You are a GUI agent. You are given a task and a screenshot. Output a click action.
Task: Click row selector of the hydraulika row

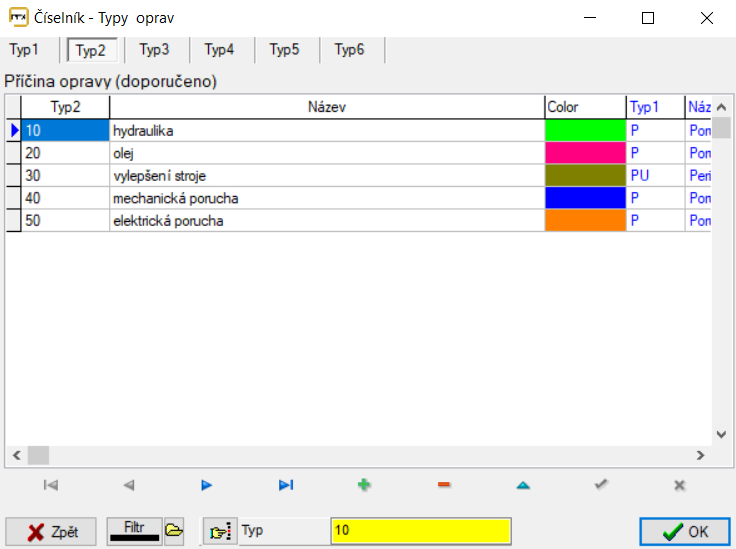[14, 130]
